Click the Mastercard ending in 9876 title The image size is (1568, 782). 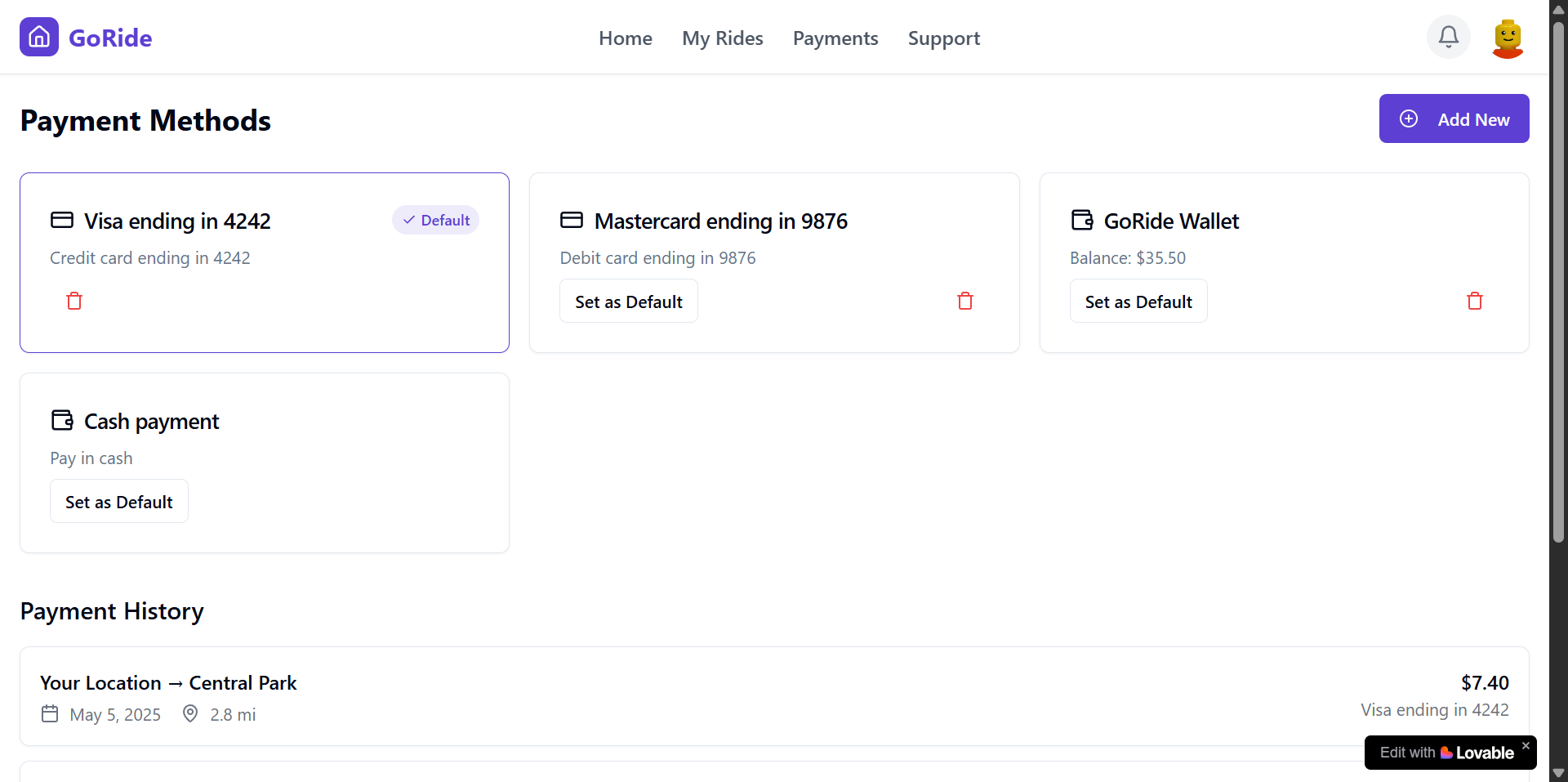coord(721,221)
